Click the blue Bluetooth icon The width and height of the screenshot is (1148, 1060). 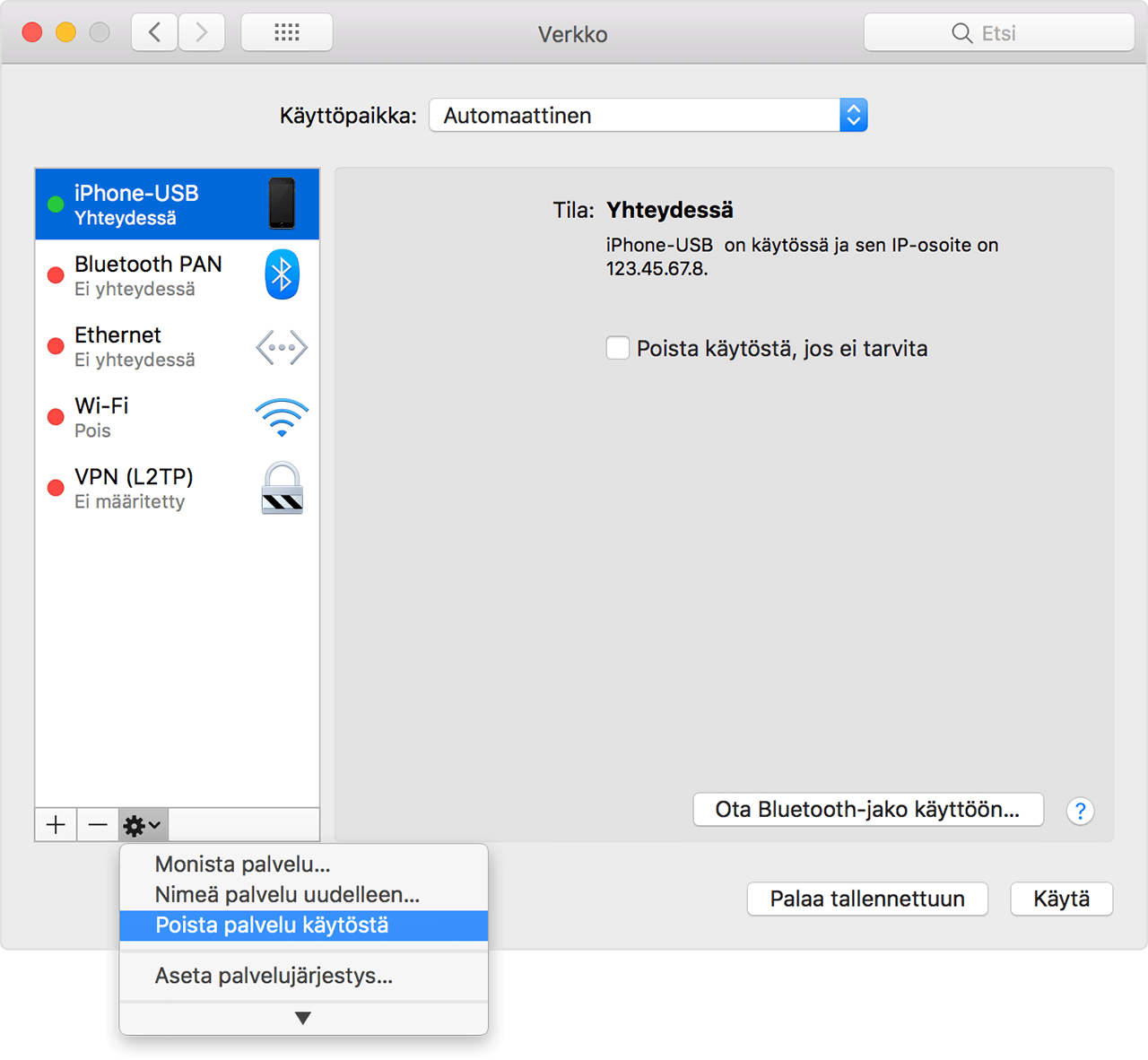[x=282, y=274]
